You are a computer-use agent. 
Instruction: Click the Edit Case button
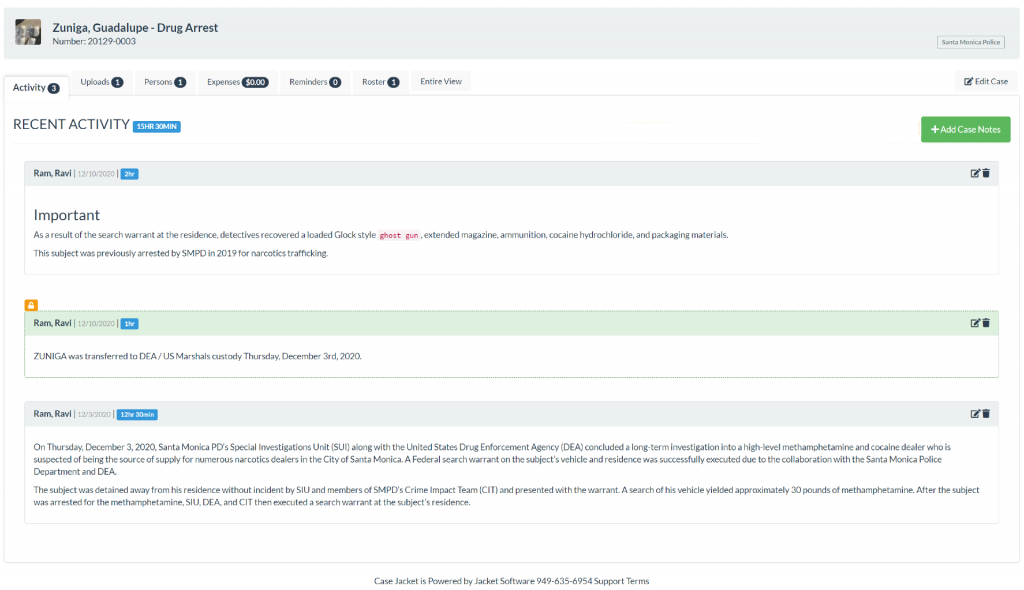pyautogui.click(x=985, y=82)
